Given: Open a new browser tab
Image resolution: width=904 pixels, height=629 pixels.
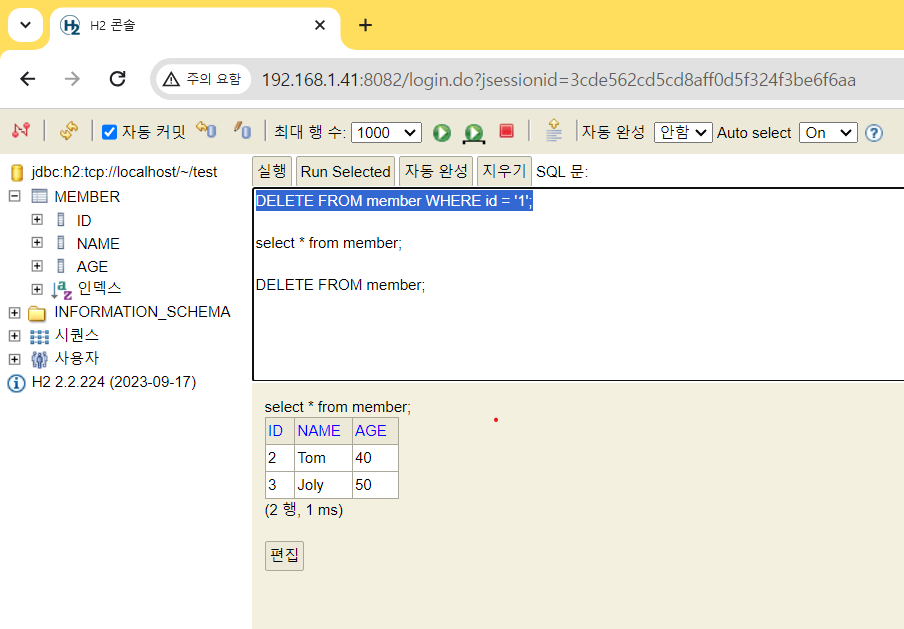Looking at the screenshot, I should click(365, 25).
